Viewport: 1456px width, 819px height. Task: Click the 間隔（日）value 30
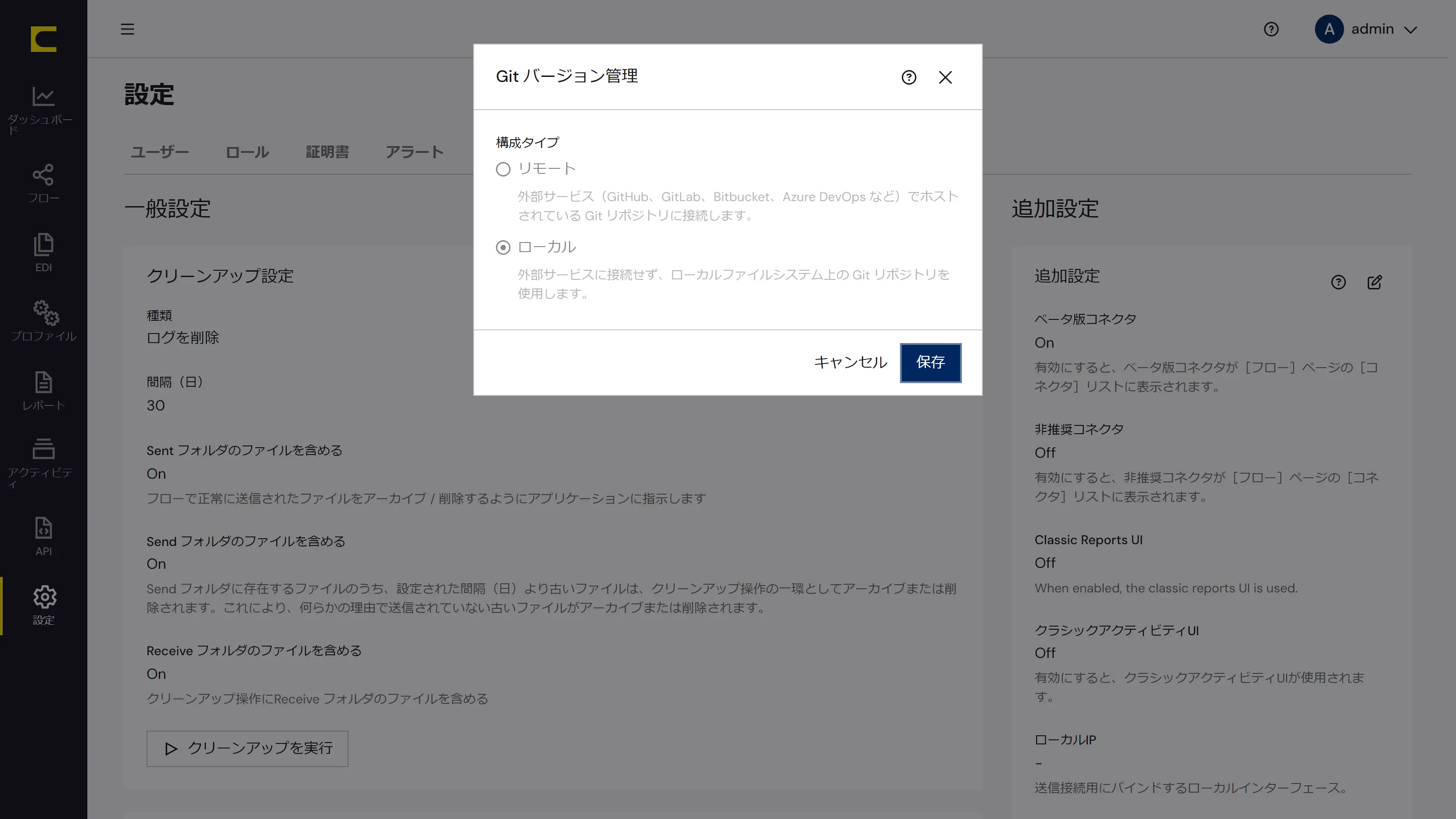point(156,405)
